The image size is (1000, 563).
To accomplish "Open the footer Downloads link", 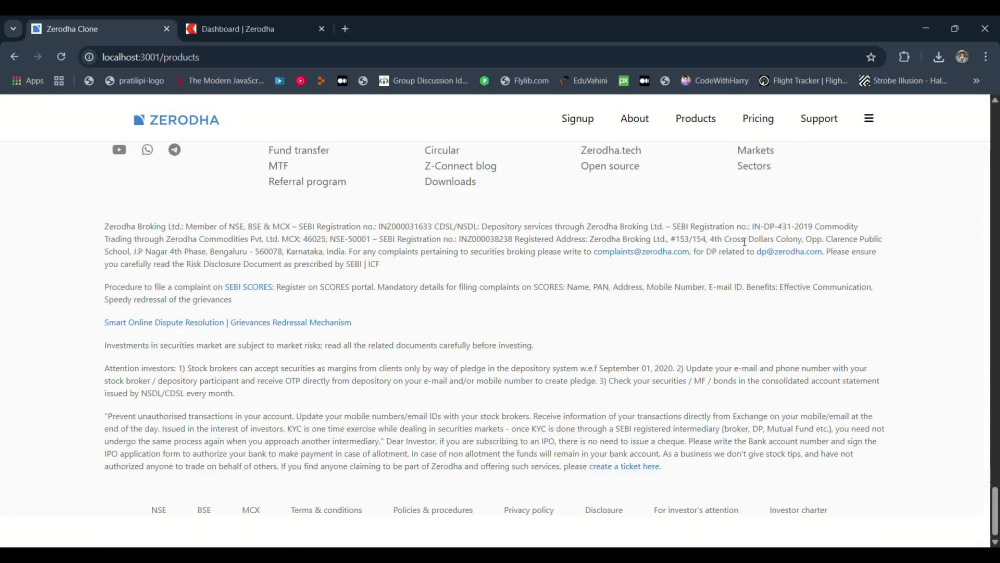I will coord(450,182).
